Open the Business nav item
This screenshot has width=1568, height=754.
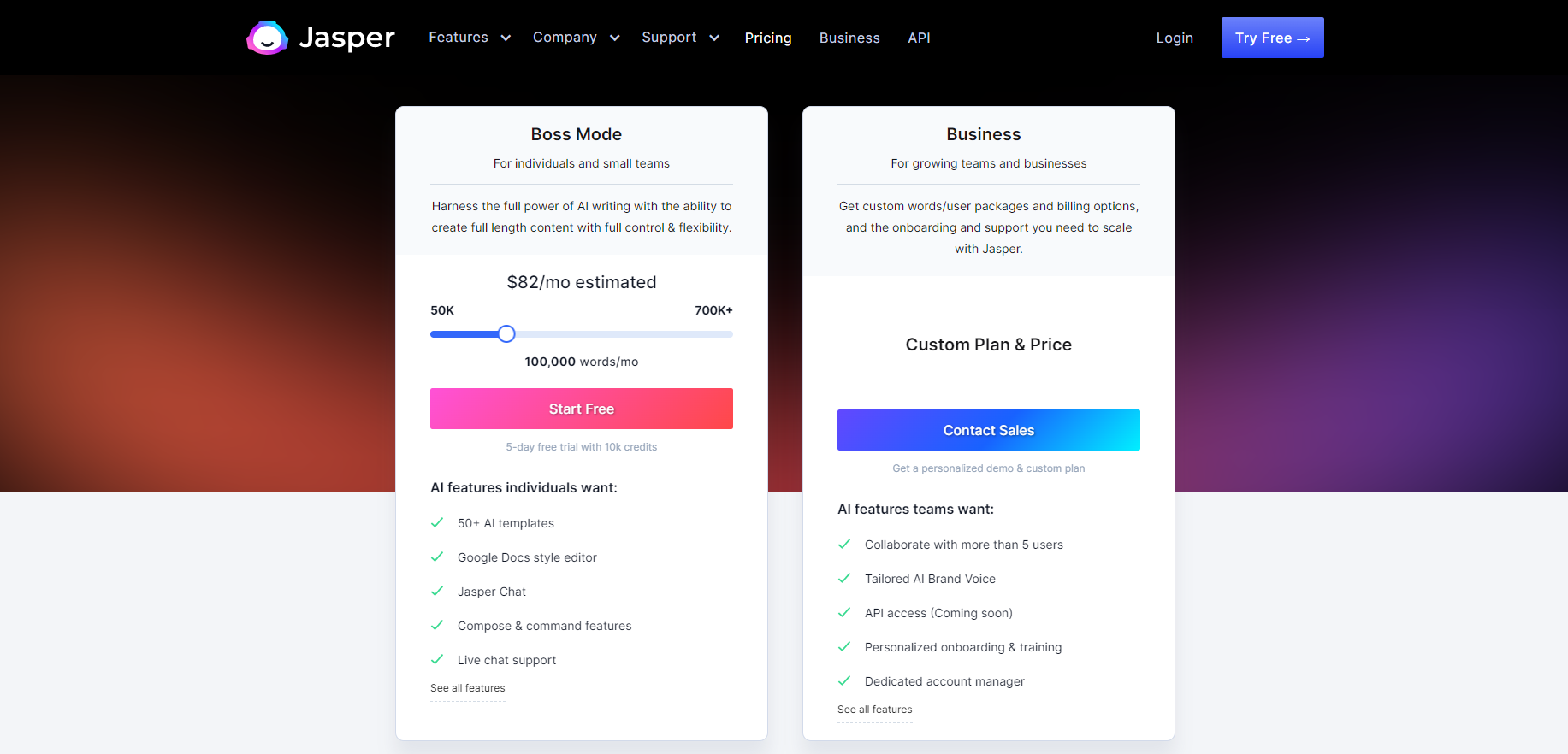[x=849, y=38]
